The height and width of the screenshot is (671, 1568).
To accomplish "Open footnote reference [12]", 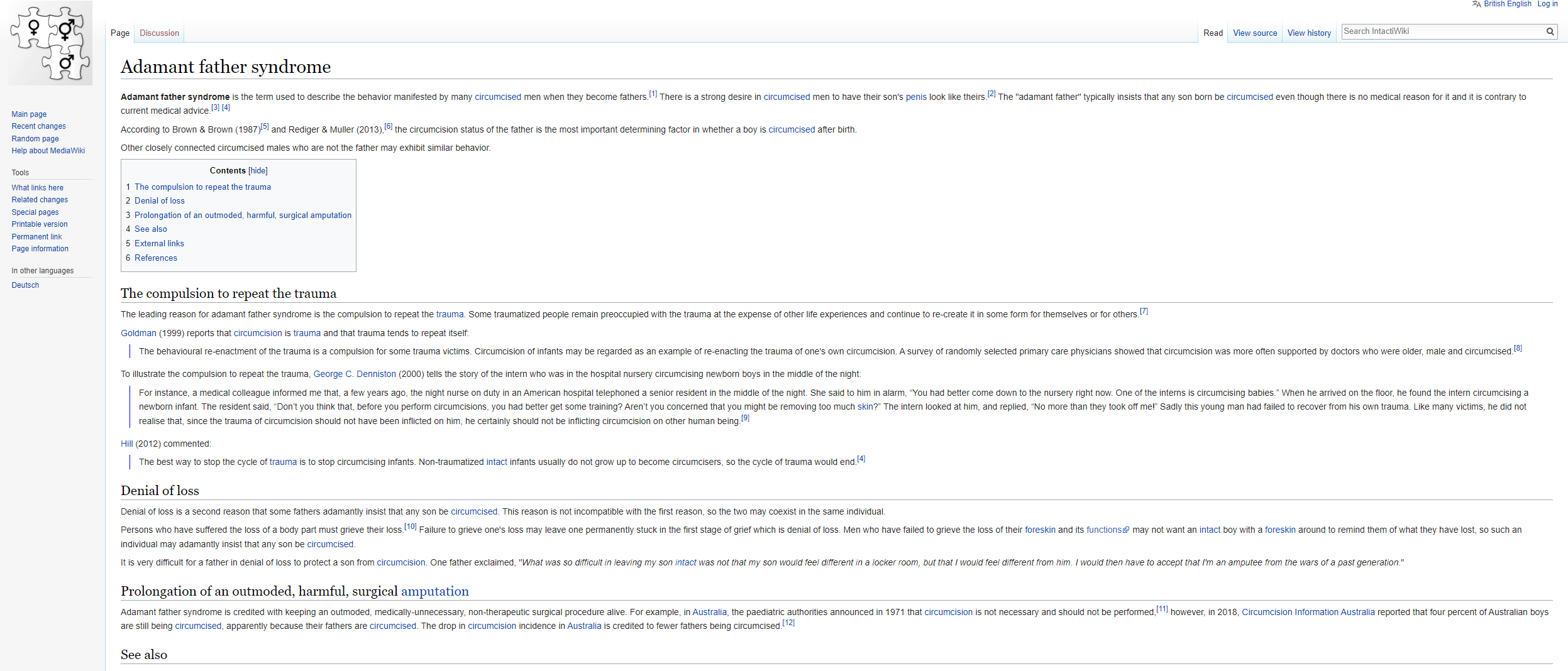I will pyautogui.click(x=788, y=623).
